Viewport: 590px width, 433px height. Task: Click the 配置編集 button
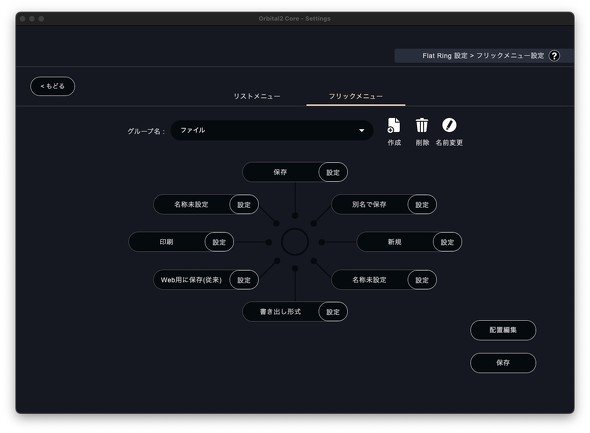[x=503, y=330]
